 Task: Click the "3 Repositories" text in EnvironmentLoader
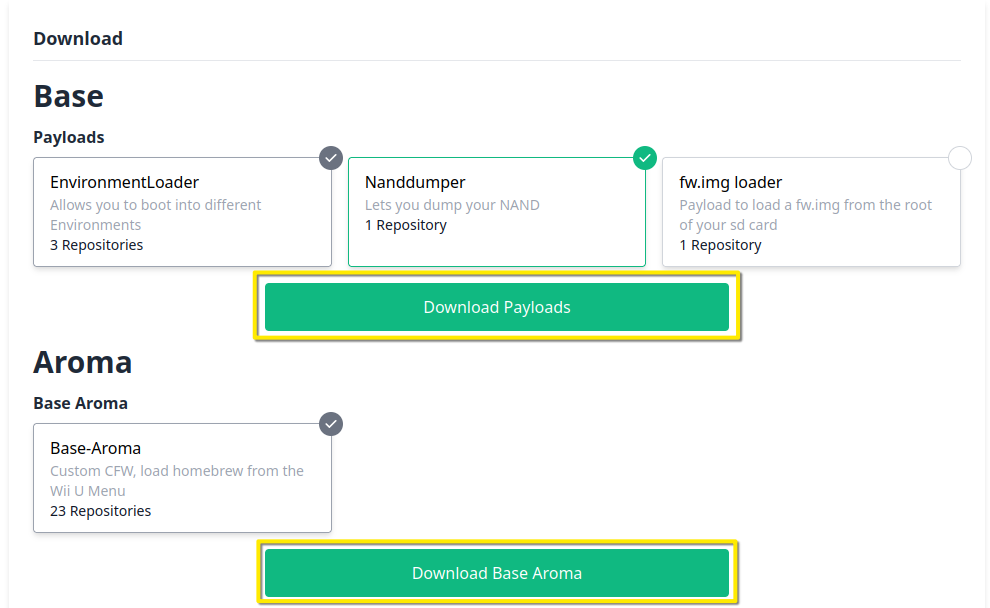[x=96, y=245]
